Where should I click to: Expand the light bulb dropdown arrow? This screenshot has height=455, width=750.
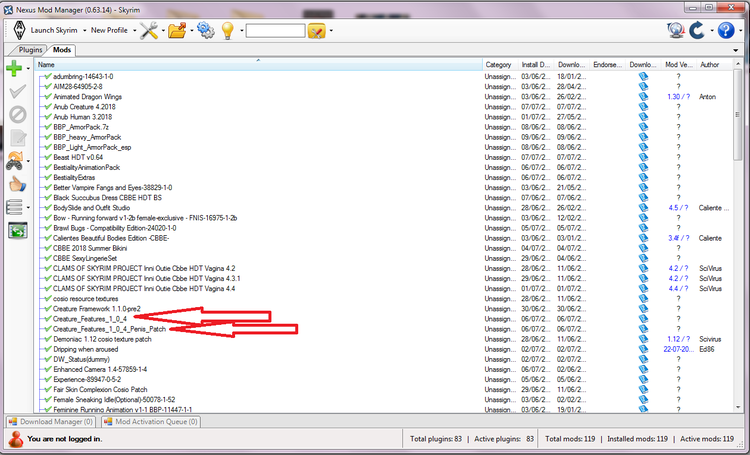pyautogui.click(x=242, y=31)
